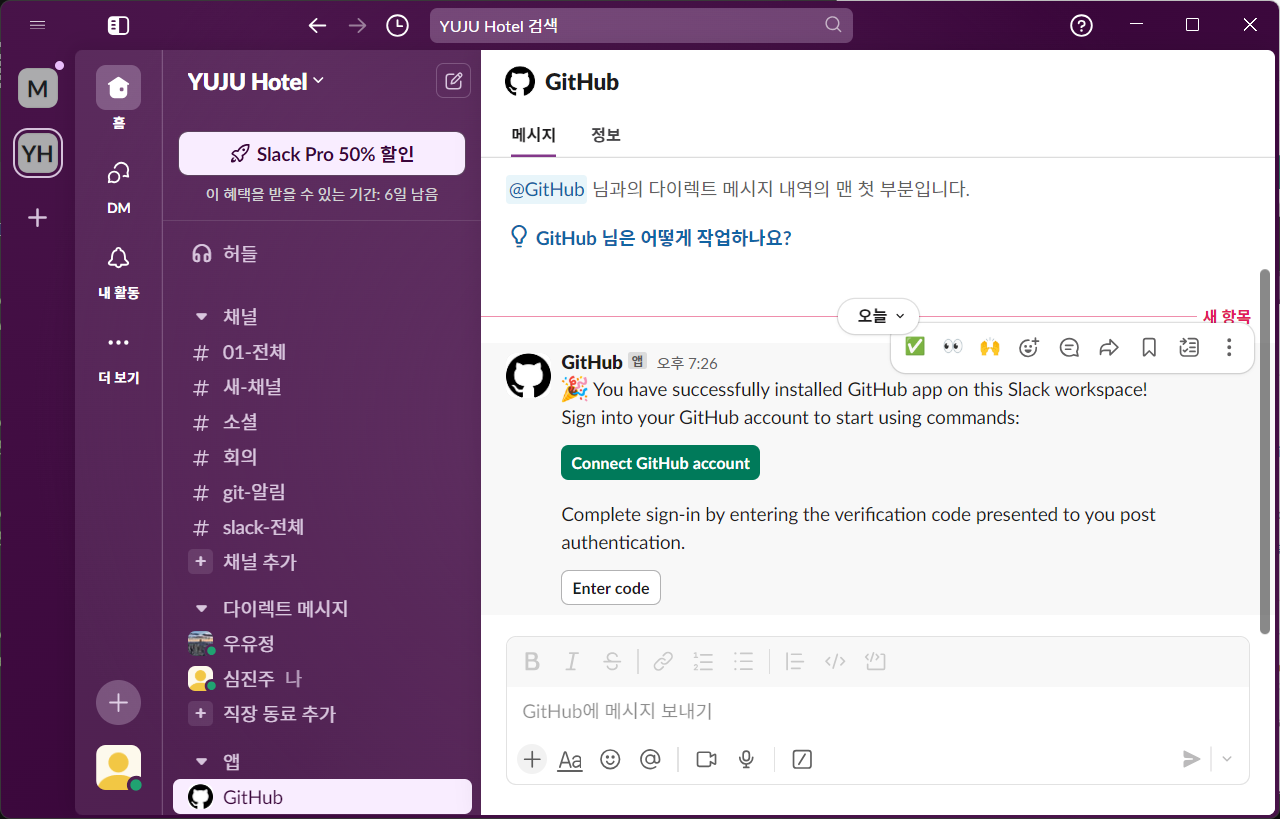Toggle bulleted list formatting
The height and width of the screenshot is (819, 1280).
(x=743, y=661)
